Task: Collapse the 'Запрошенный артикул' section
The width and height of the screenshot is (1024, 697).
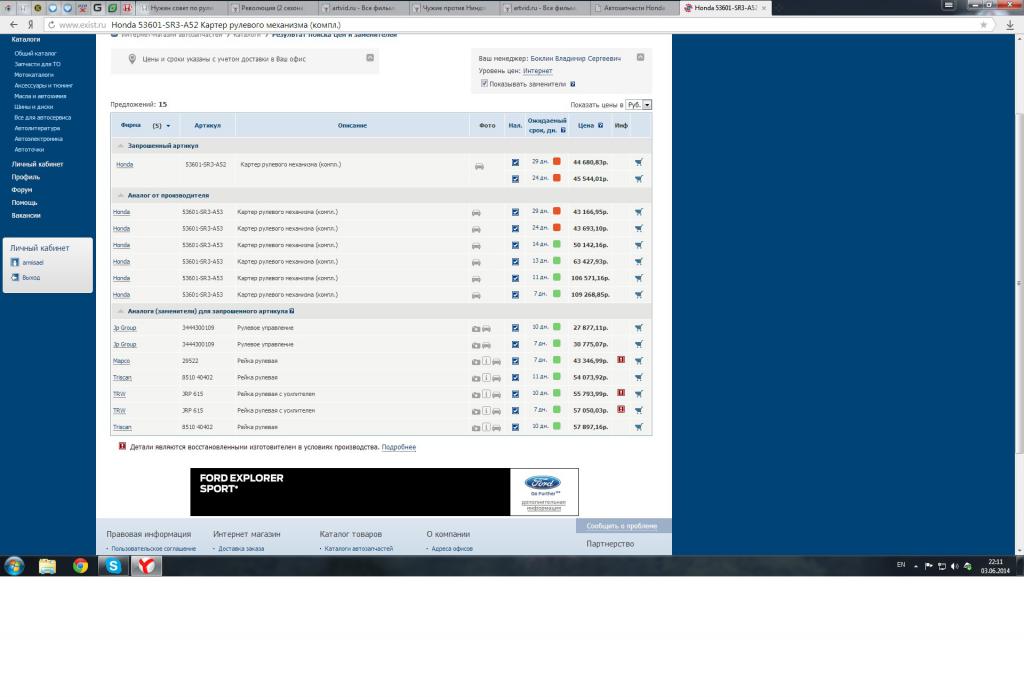Action: click(121, 146)
